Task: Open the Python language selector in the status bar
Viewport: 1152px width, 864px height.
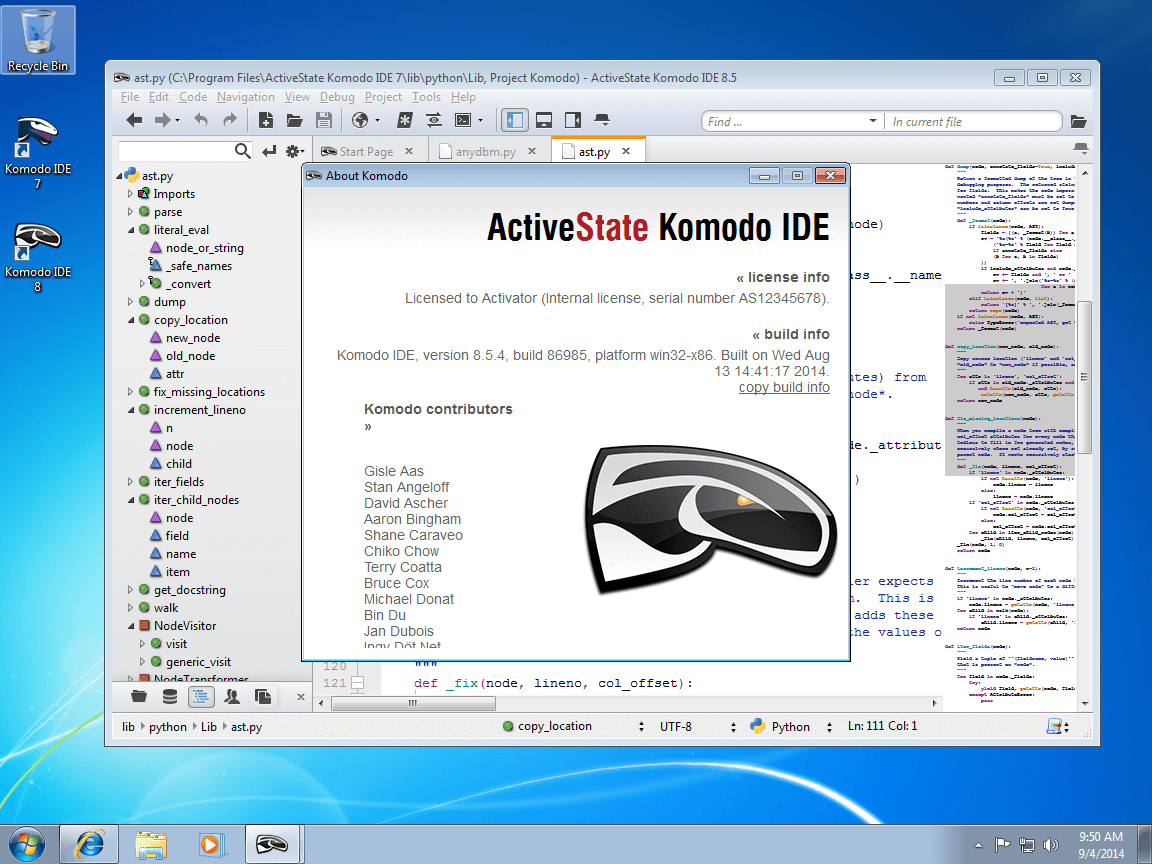Action: click(791, 726)
